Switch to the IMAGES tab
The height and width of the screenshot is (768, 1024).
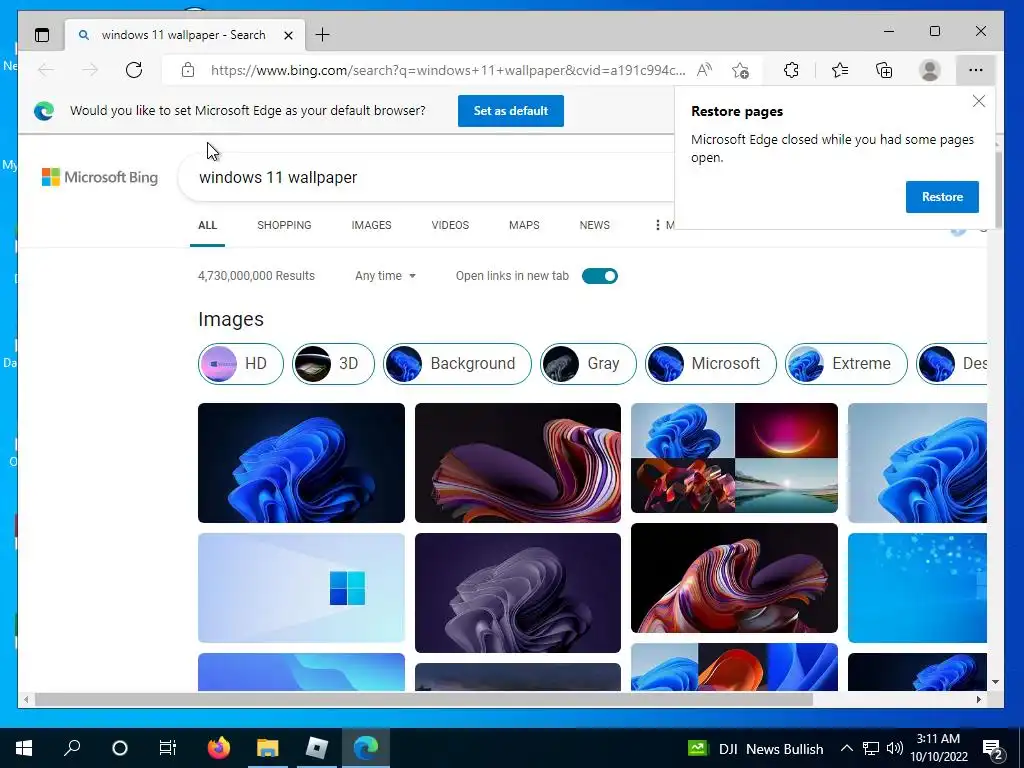point(371,225)
